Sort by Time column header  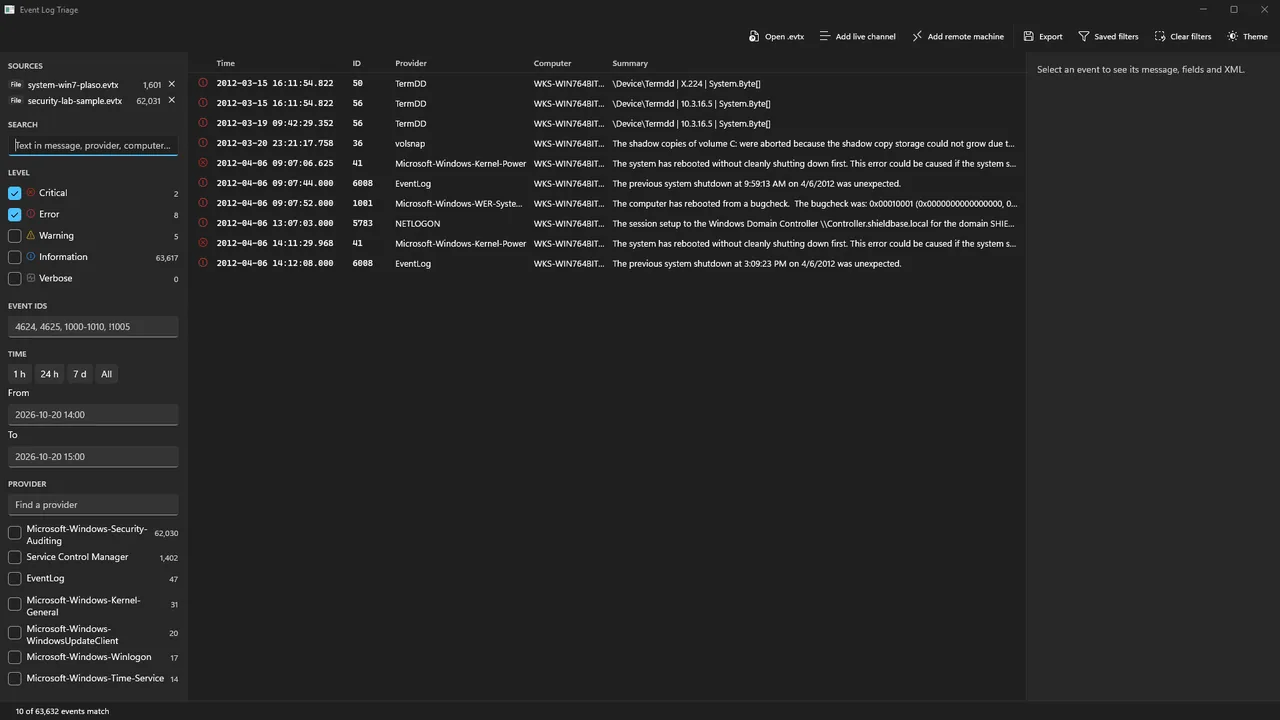(226, 63)
